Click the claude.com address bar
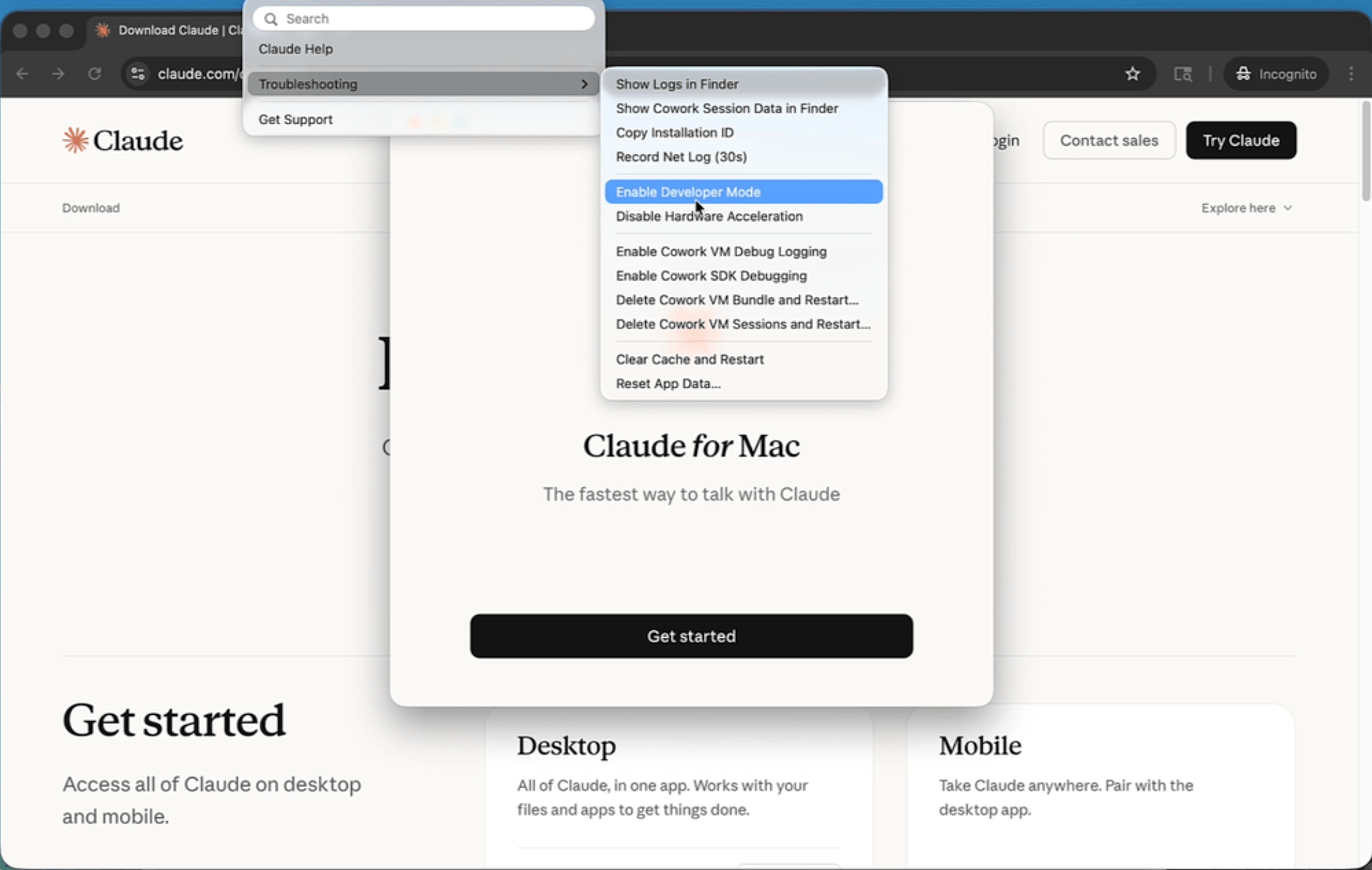Image resolution: width=1372 pixels, height=870 pixels. [x=199, y=74]
